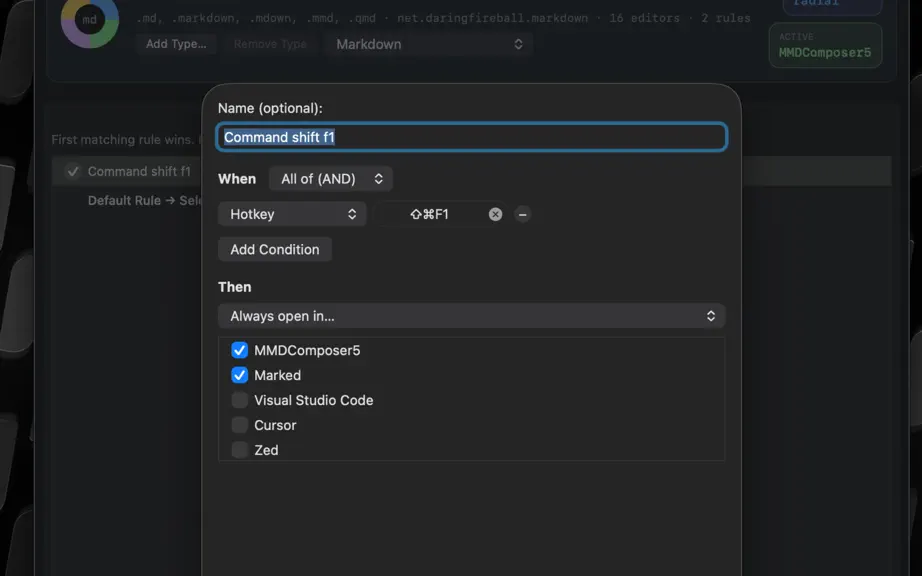Open the Always open in... dropdown

(472, 316)
